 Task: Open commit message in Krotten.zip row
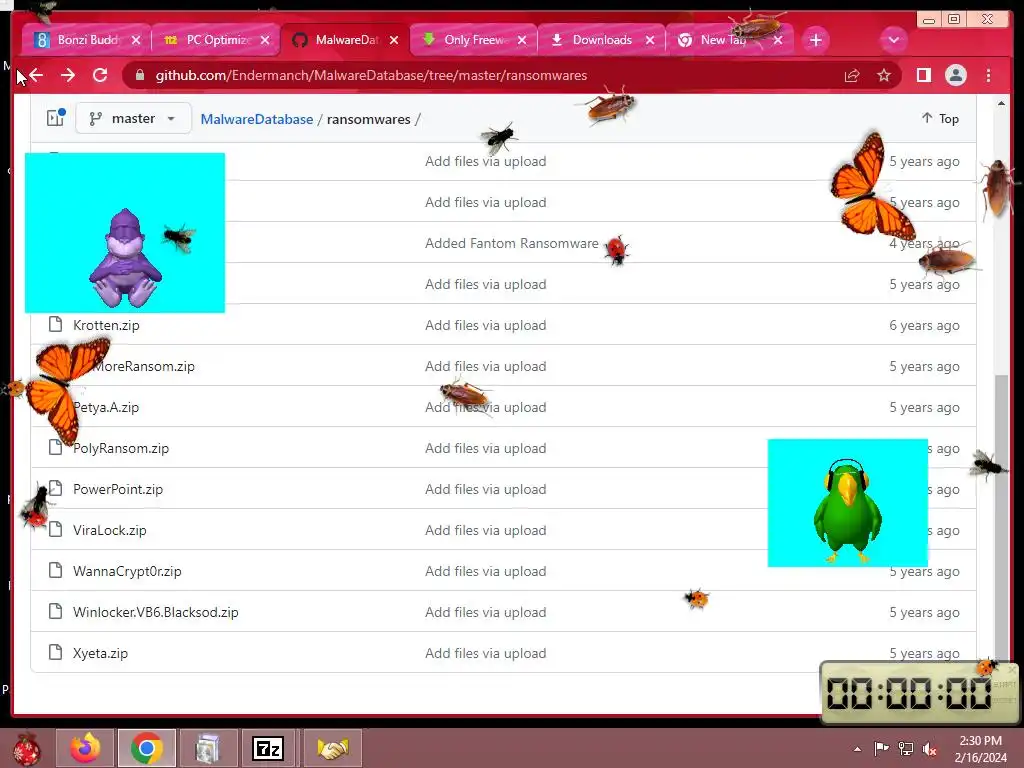tap(485, 325)
